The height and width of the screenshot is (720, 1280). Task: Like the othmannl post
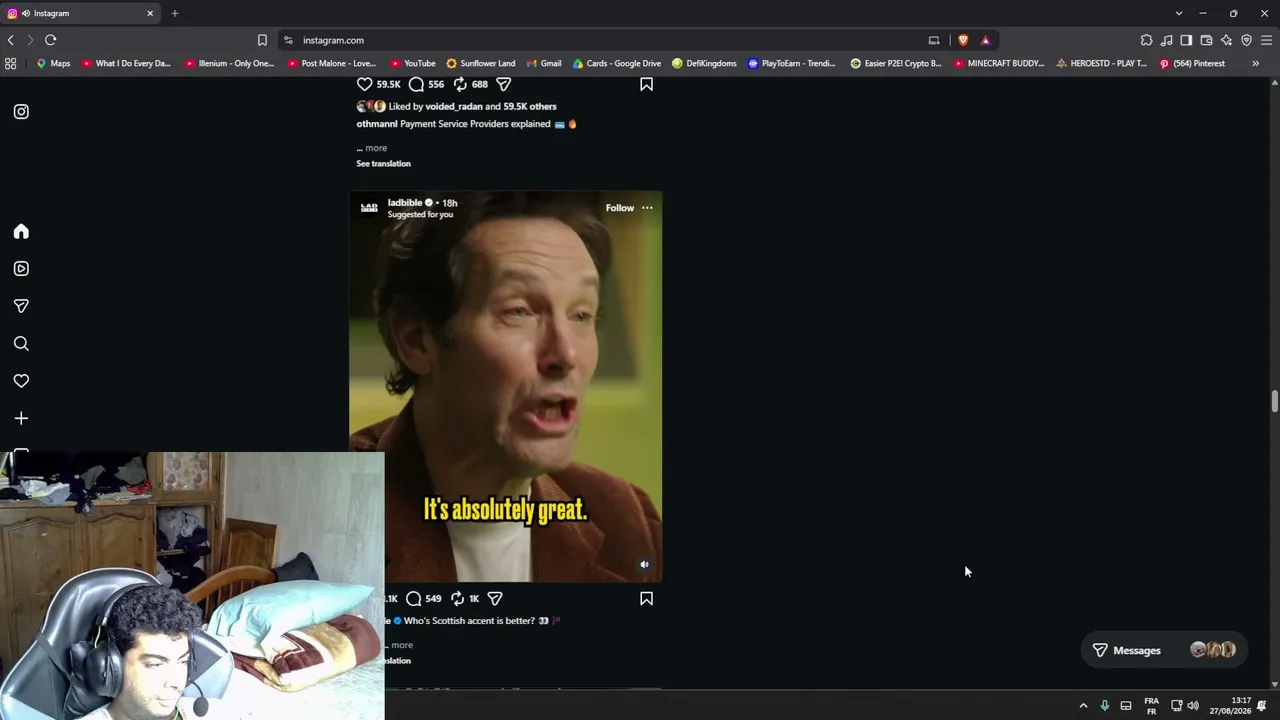[x=365, y=84]
